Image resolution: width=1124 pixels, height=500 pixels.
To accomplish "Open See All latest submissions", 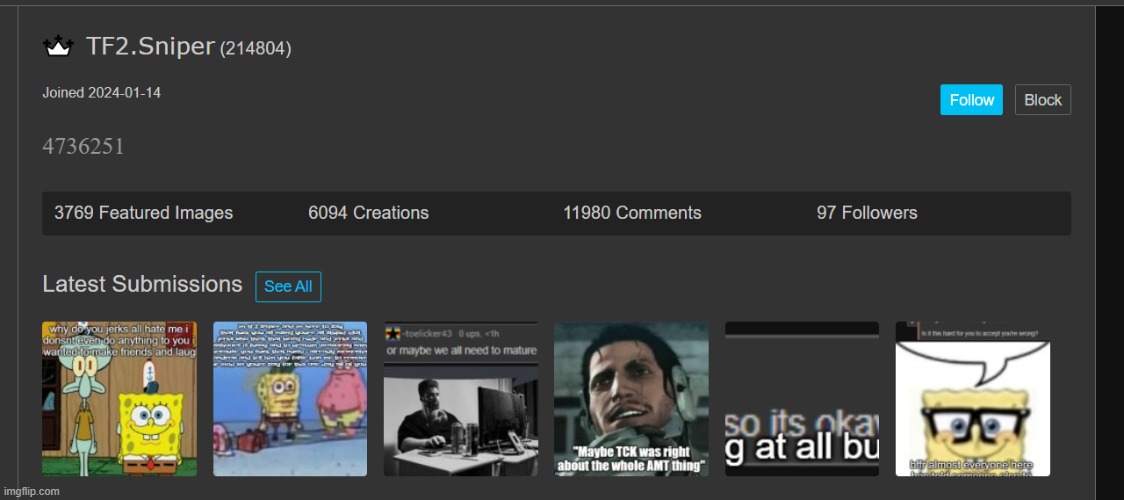I will 288,287.
